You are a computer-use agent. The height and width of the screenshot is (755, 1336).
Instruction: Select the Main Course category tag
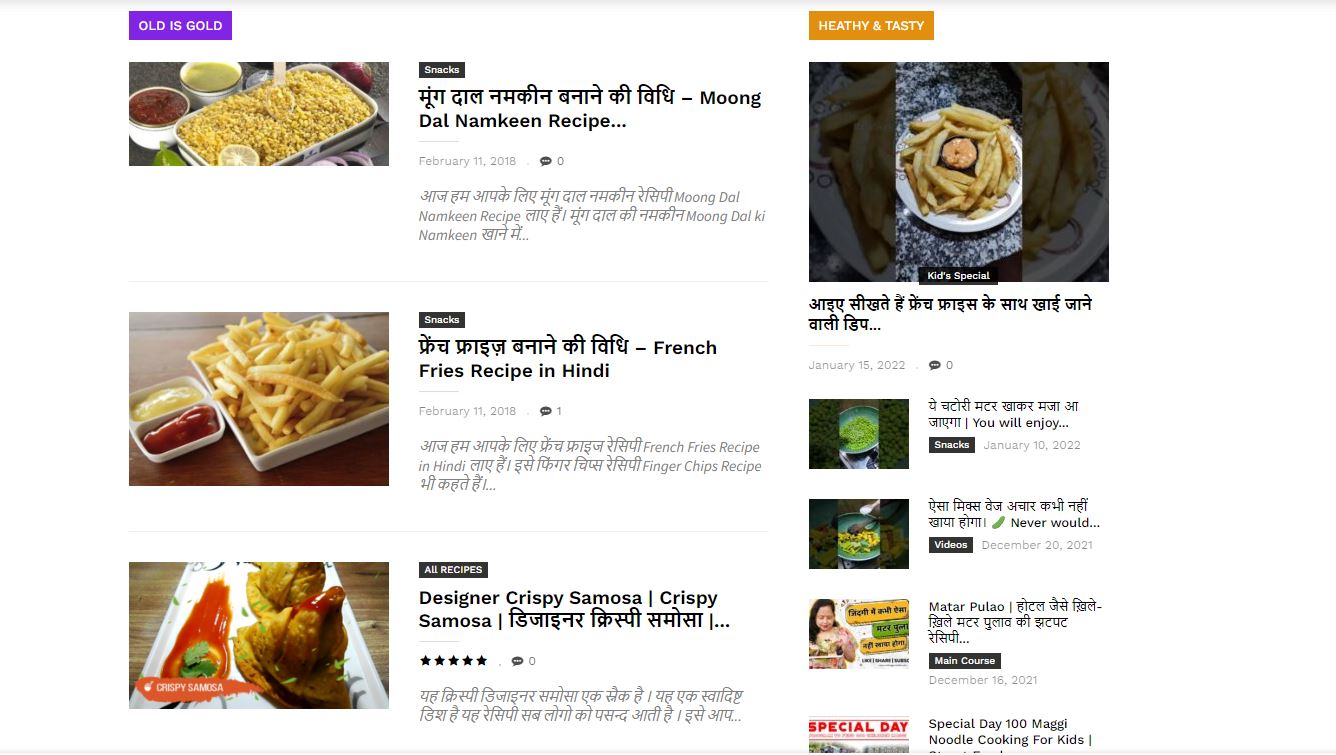coord(965,661)
